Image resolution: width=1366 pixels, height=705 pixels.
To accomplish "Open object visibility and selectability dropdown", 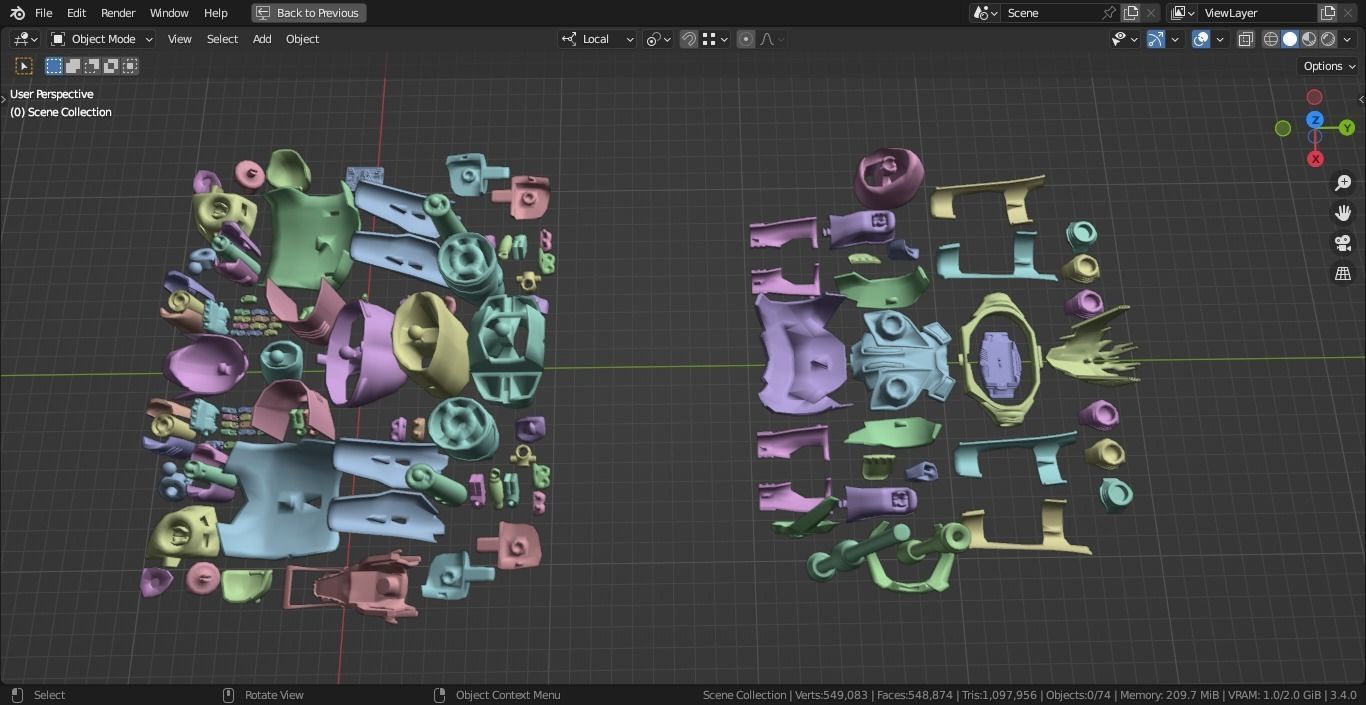I will click(x=1125, y=39).
